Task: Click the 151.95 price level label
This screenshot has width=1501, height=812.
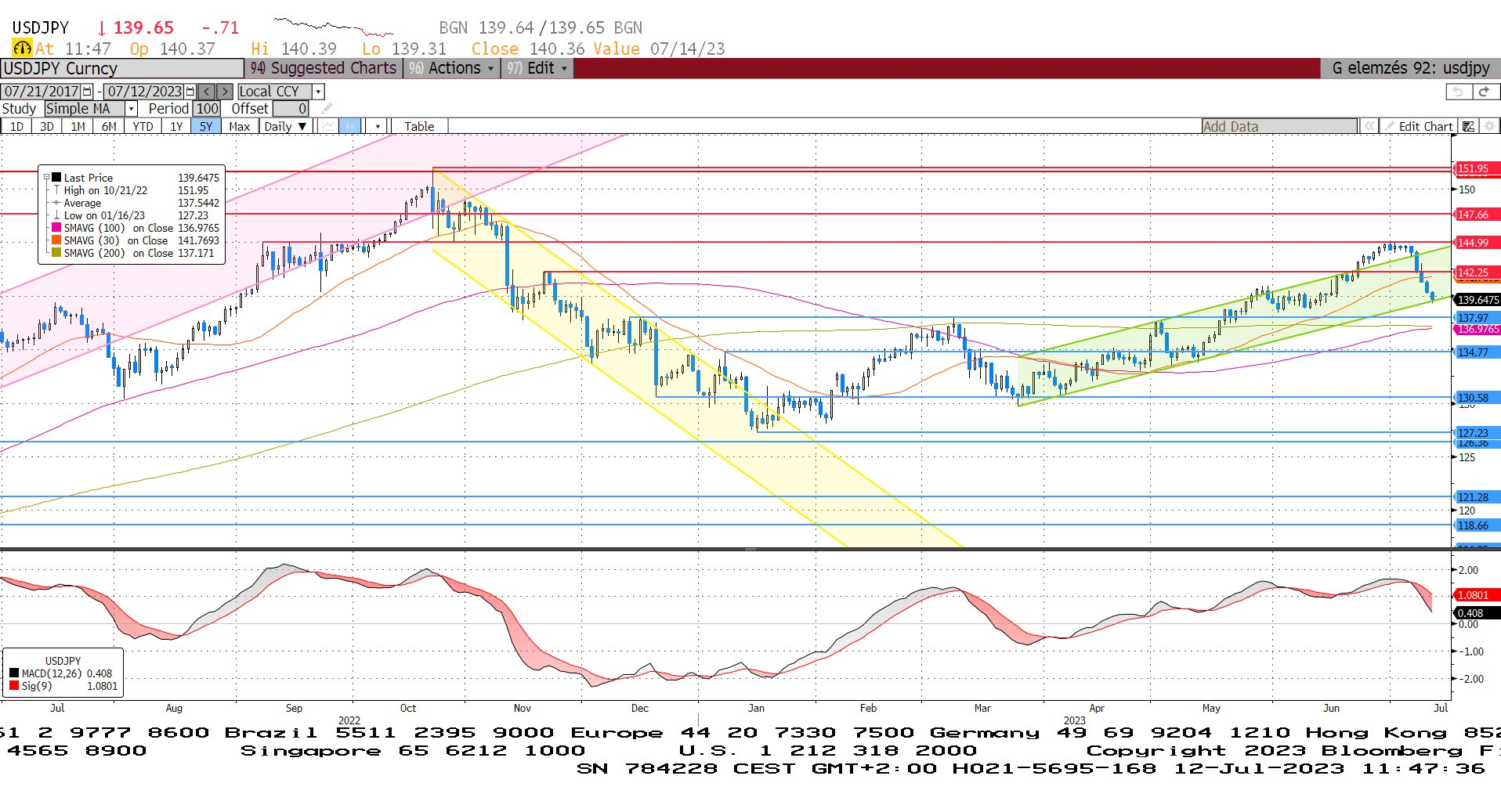Action: [1476, 168]
